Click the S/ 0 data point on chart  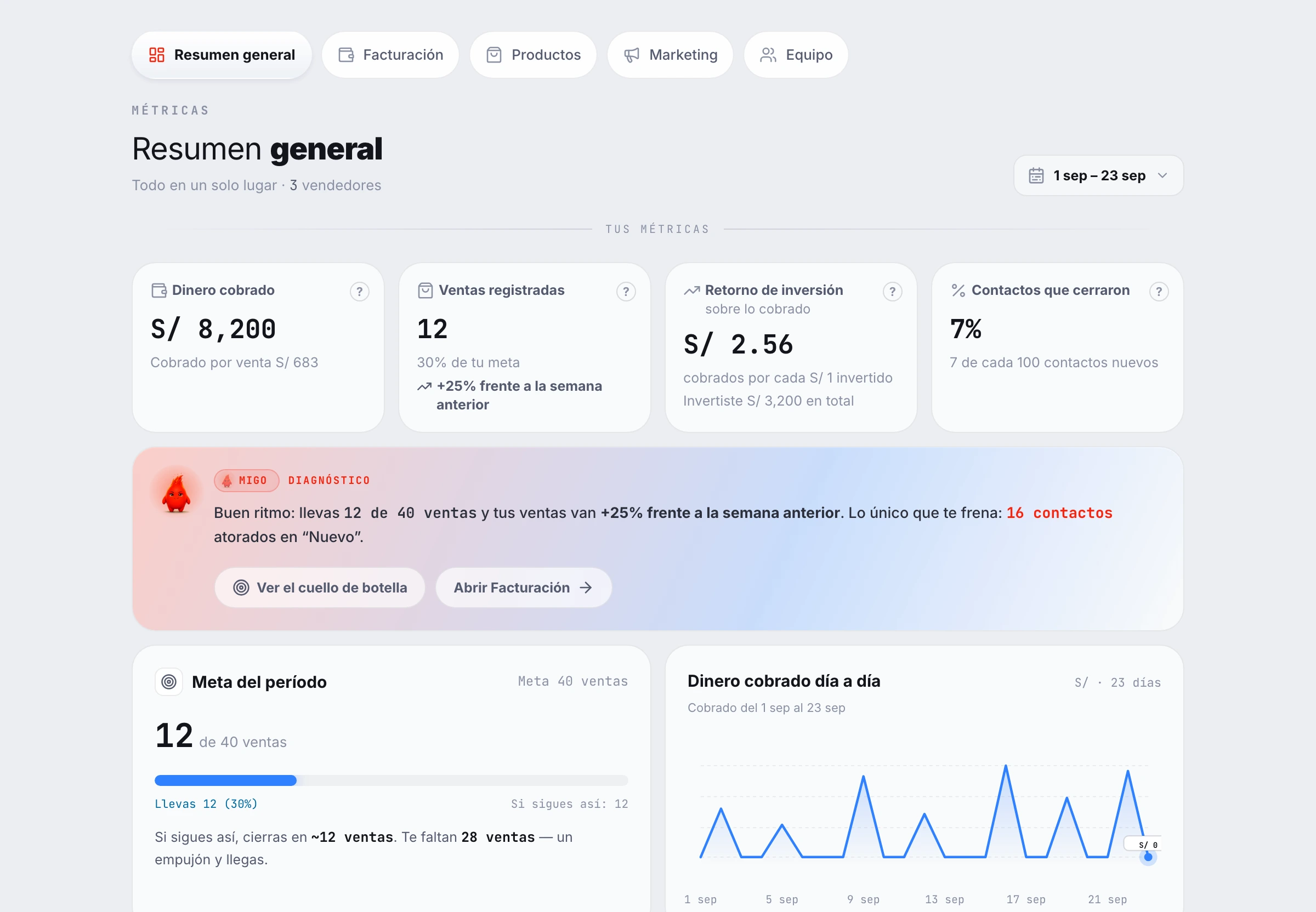click(x=1148, y=857)
